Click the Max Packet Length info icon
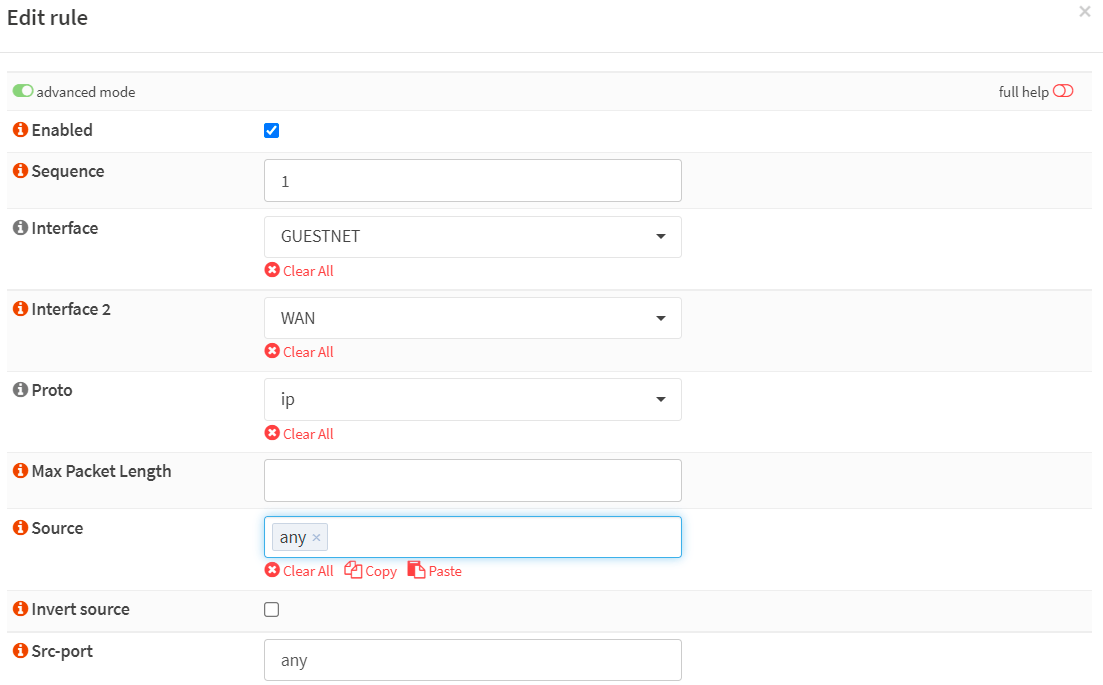The image size is (1103, 685). [20, 471]
